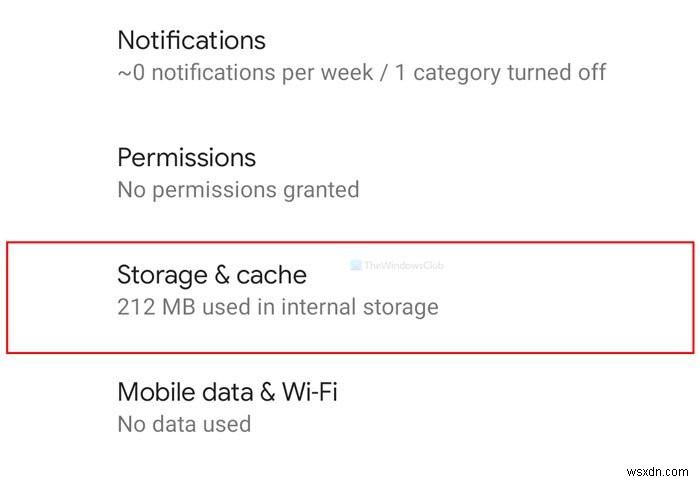Screen dimensions: 700x482
Task: Click TheWindowsClub watermark text
Action: (x=404, y=266)
